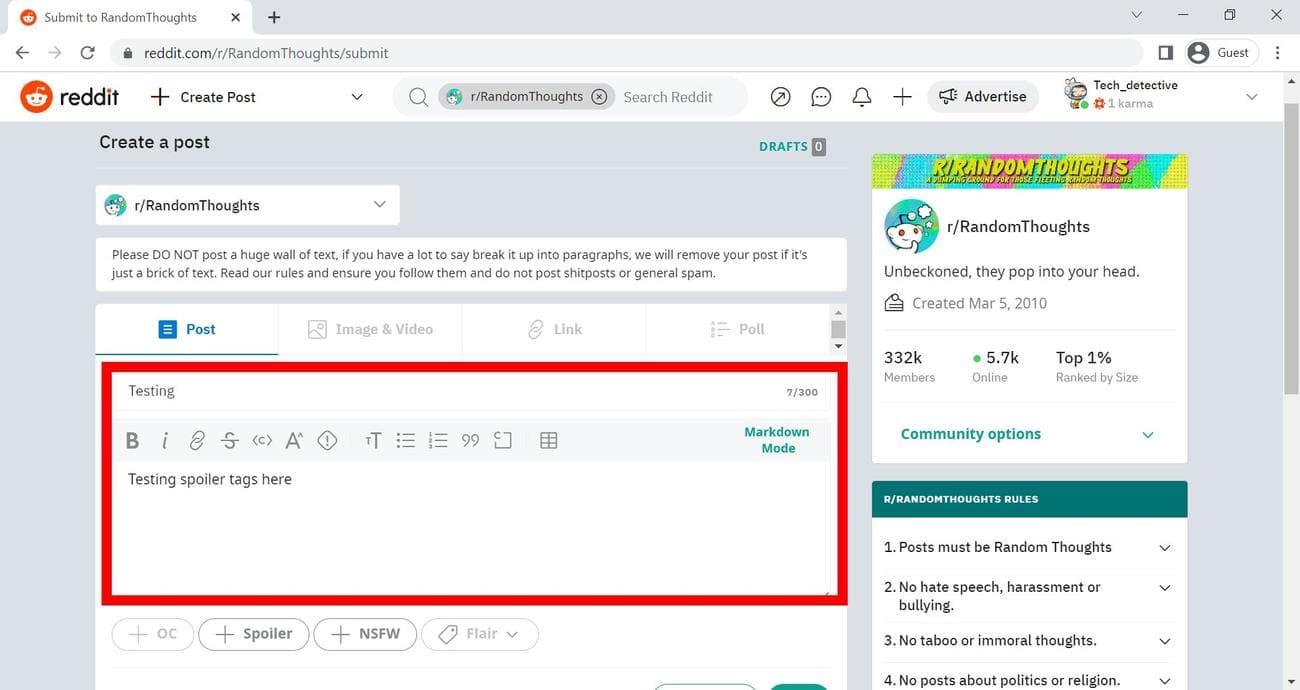Screen dimensions: 1300x690
Task: Insert a table into the post
Action: tap(548, 441)
